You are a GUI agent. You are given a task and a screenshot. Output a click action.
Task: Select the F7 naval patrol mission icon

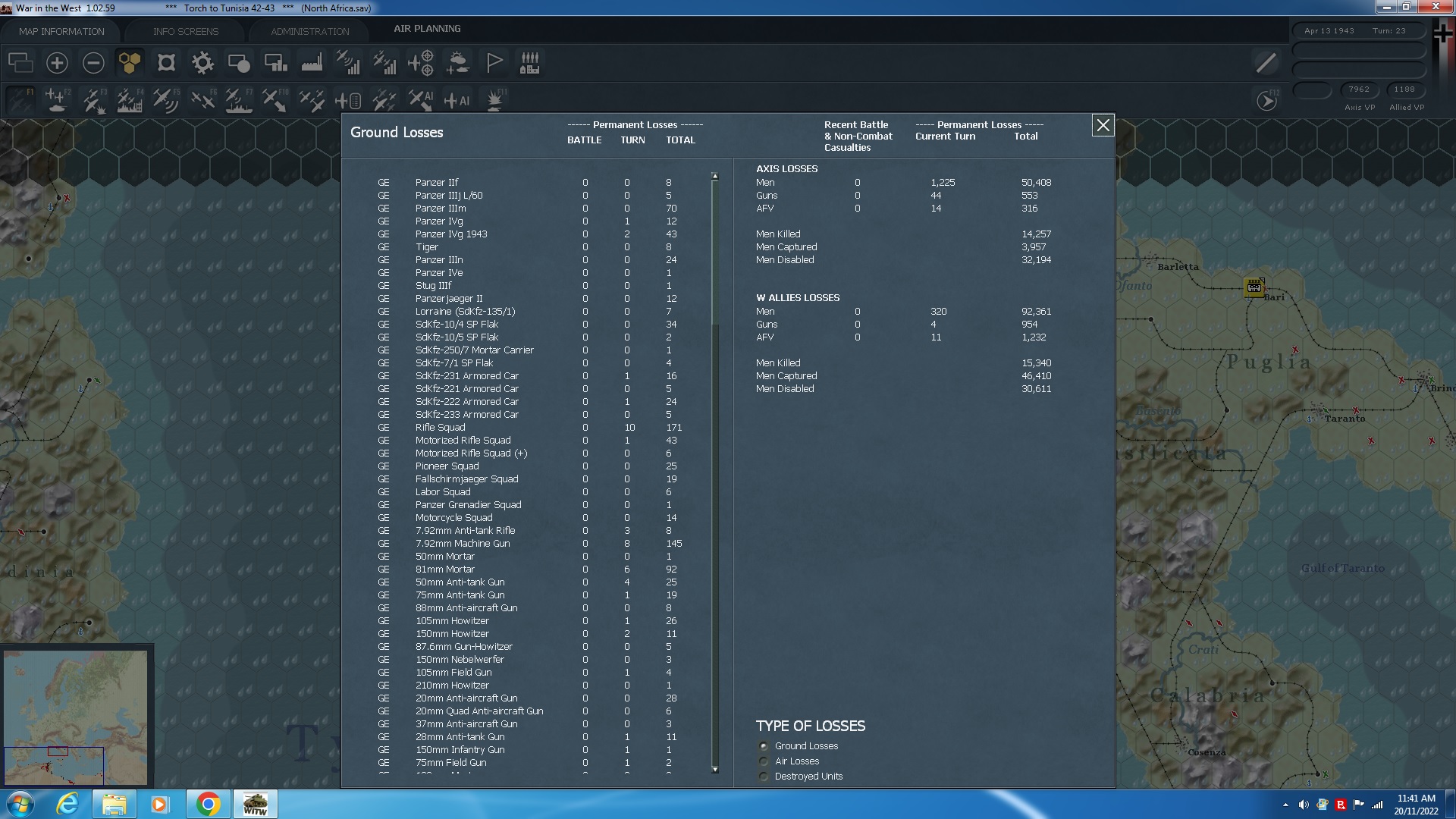240,99
